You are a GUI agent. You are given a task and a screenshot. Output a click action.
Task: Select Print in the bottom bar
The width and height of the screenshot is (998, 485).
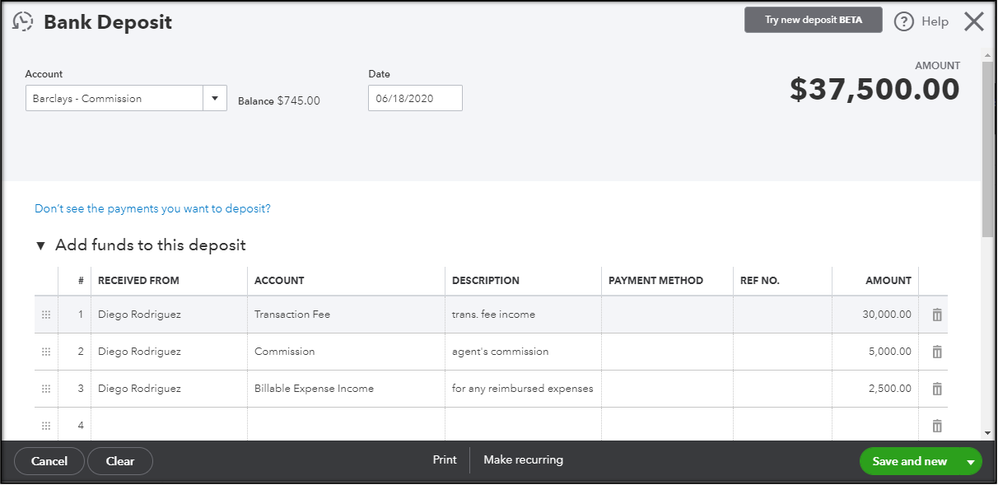tap(444, 460)
